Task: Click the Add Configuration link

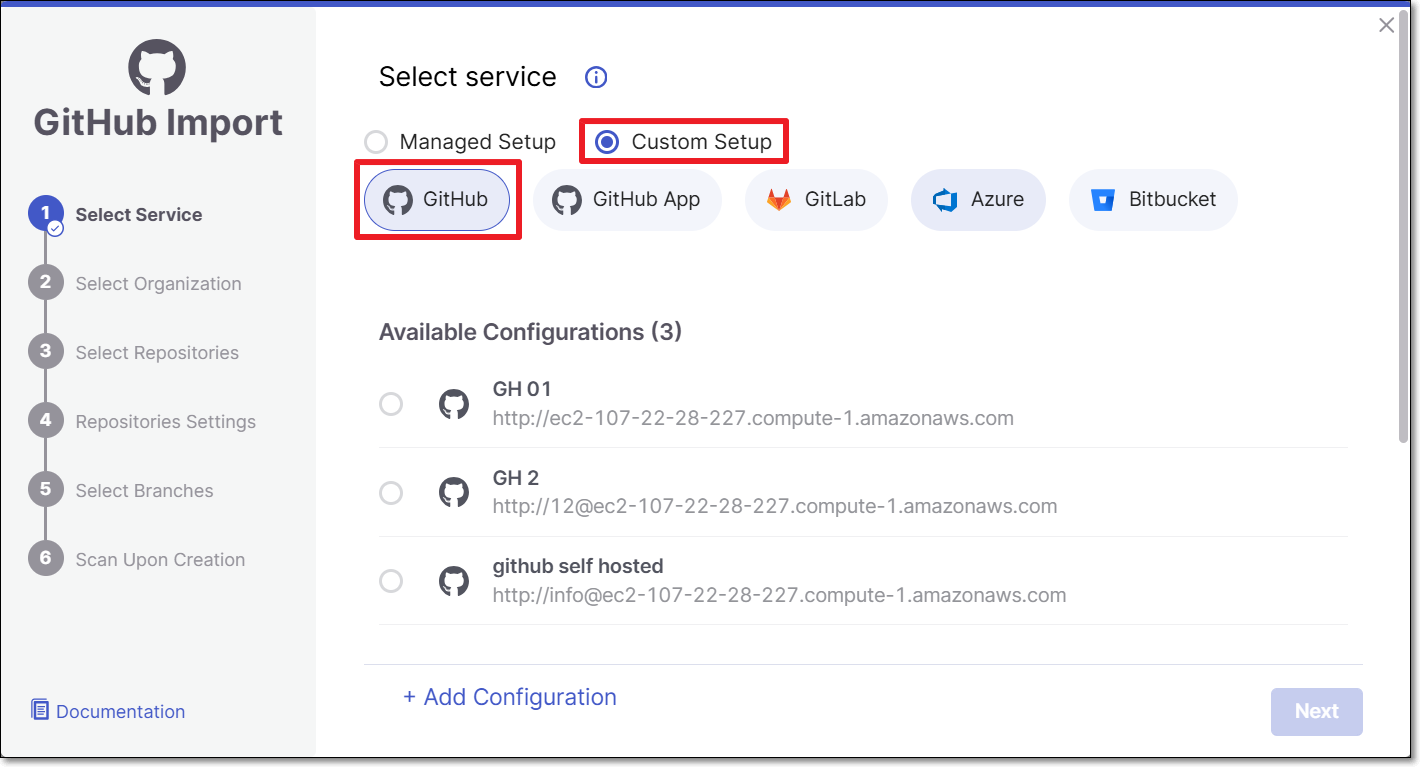Action: coord(510,697)
